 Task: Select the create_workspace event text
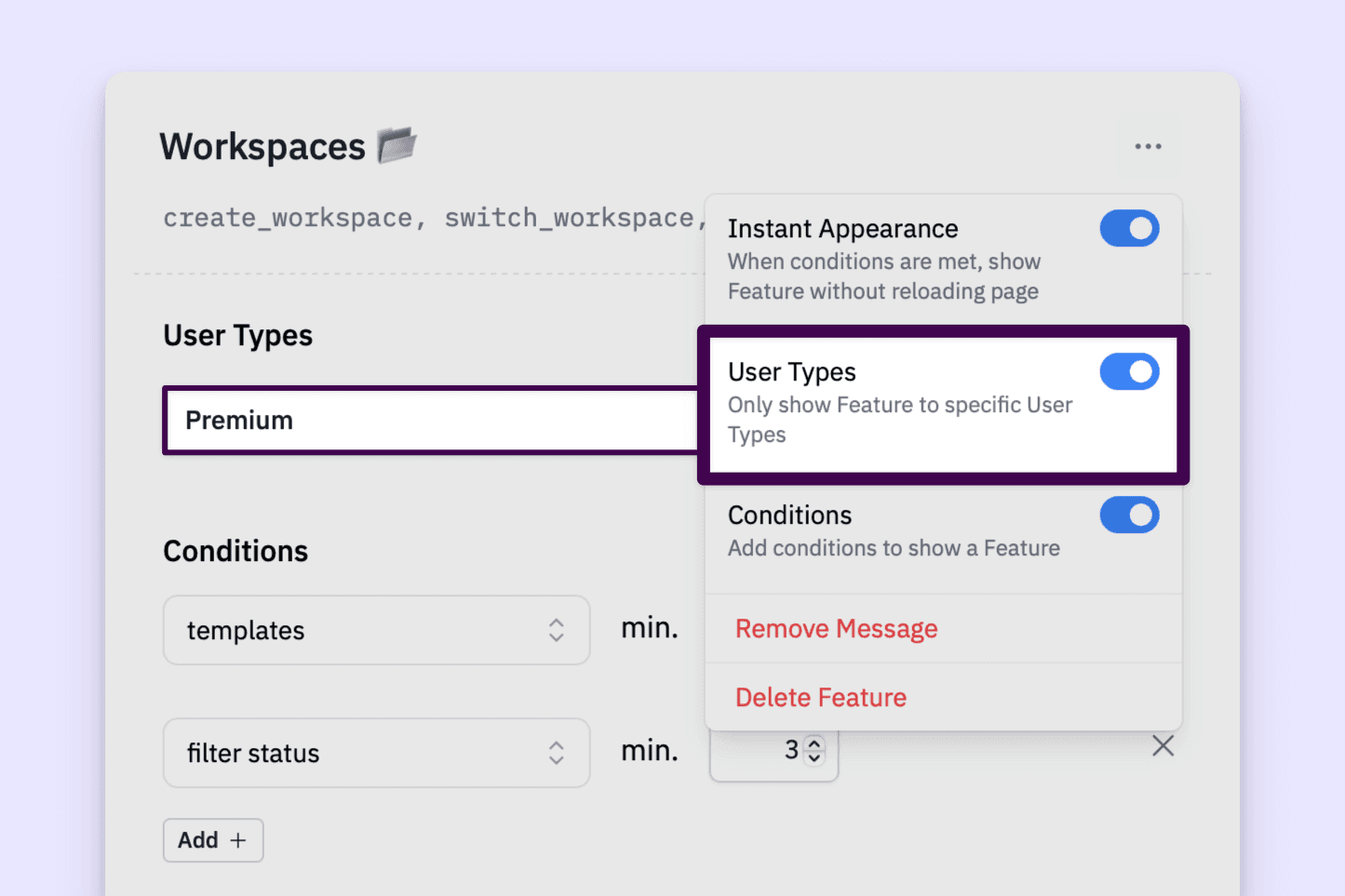288,219
